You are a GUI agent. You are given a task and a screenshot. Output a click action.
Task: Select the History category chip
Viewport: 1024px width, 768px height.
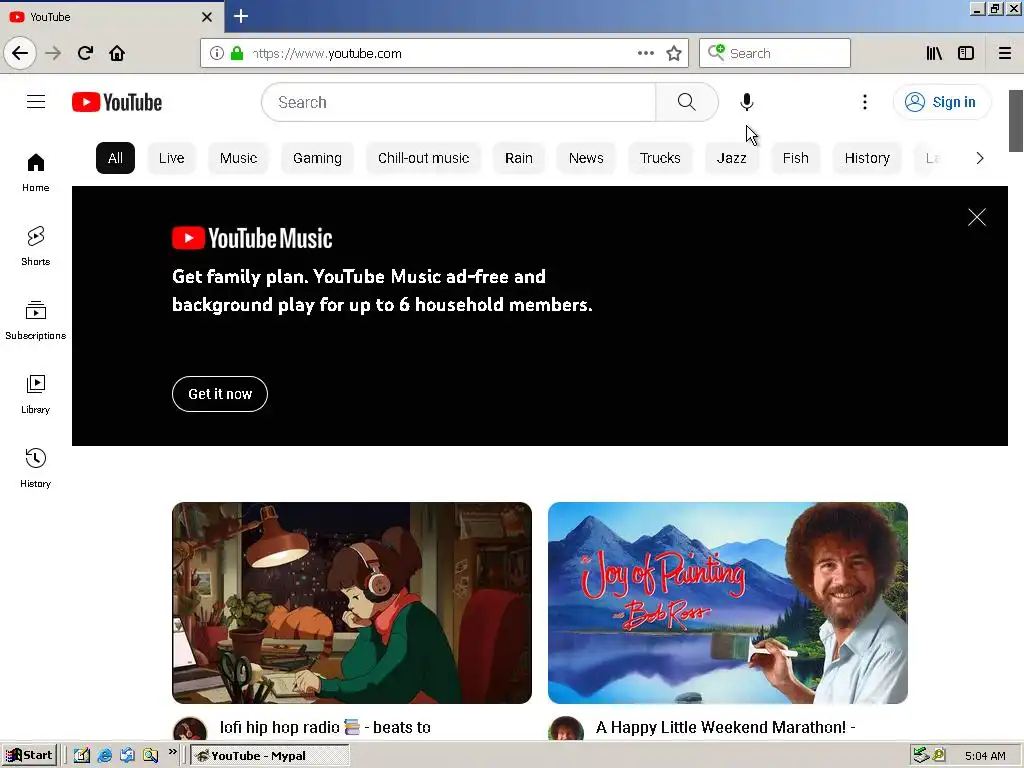click(x=867, y=158)
